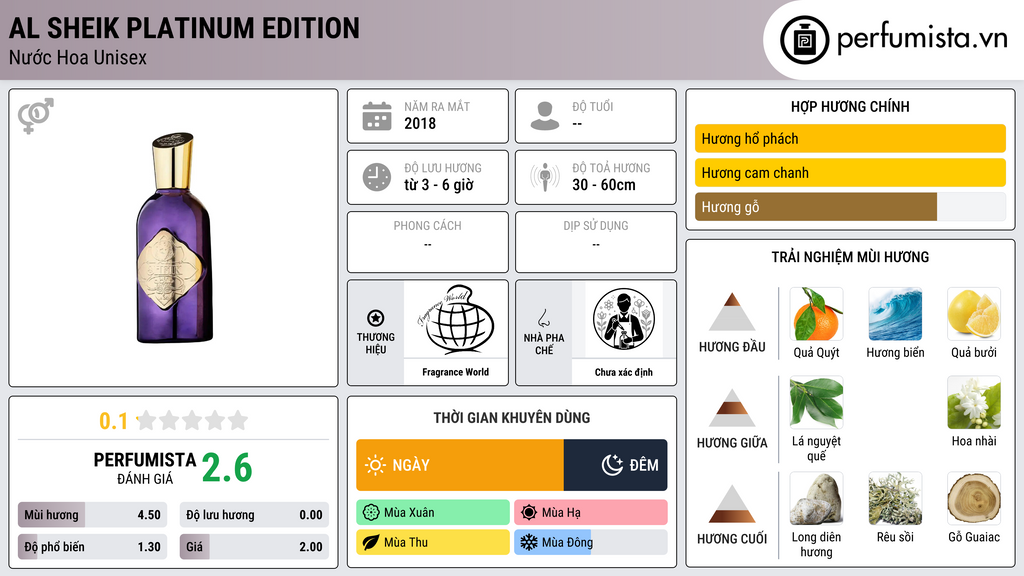Select the Mùa Hạ season tag
This screenshot has width=1024, height=576.
click(591, 512)
